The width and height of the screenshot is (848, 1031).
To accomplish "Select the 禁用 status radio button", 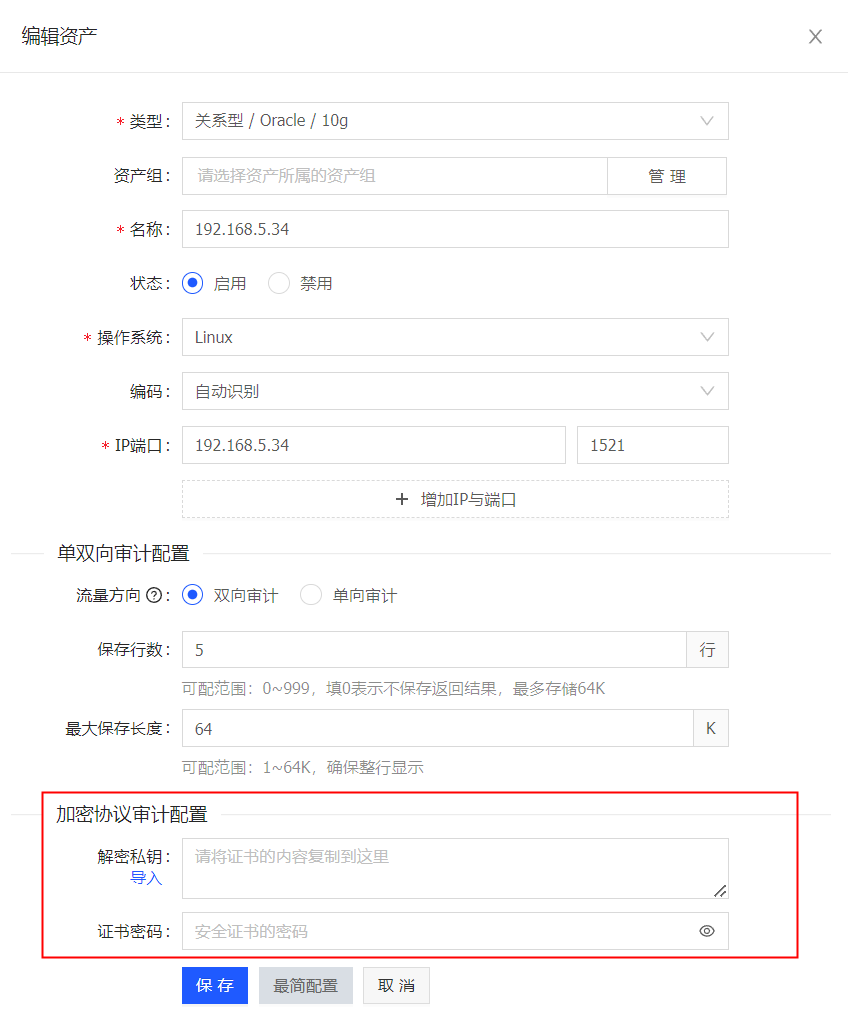I will pyautogui.click(x=279, y=283).
